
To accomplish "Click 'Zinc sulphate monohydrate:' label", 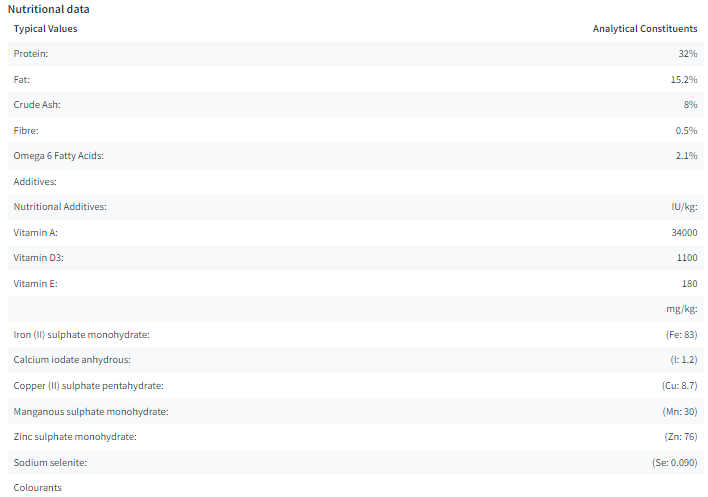I will pos(75,437).
